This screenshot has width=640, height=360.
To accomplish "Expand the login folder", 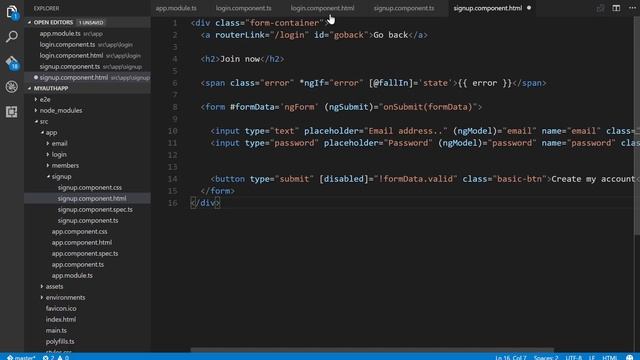I will click(x=59, y=154).
